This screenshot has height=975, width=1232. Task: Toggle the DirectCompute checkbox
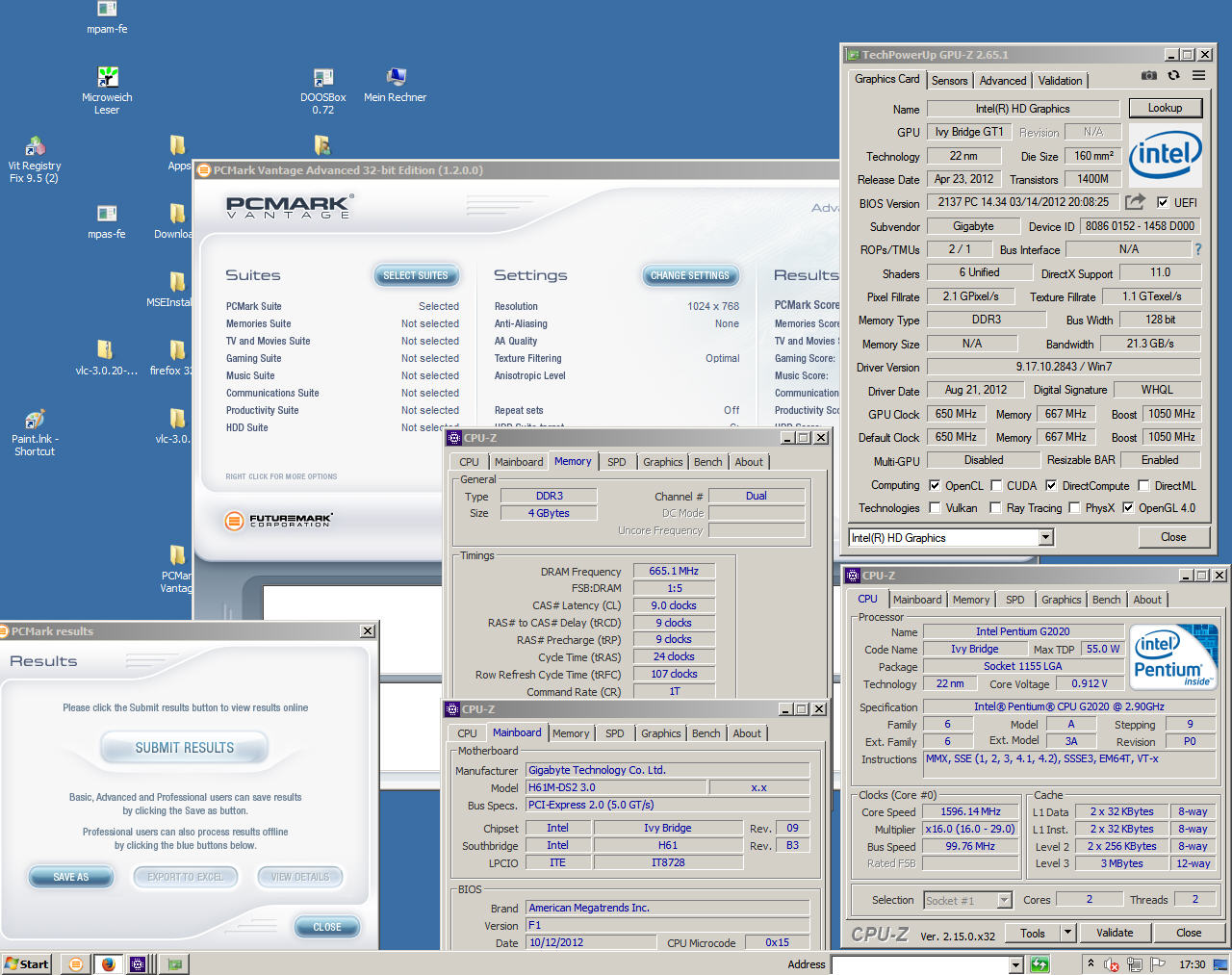[x=1051, y=485]
